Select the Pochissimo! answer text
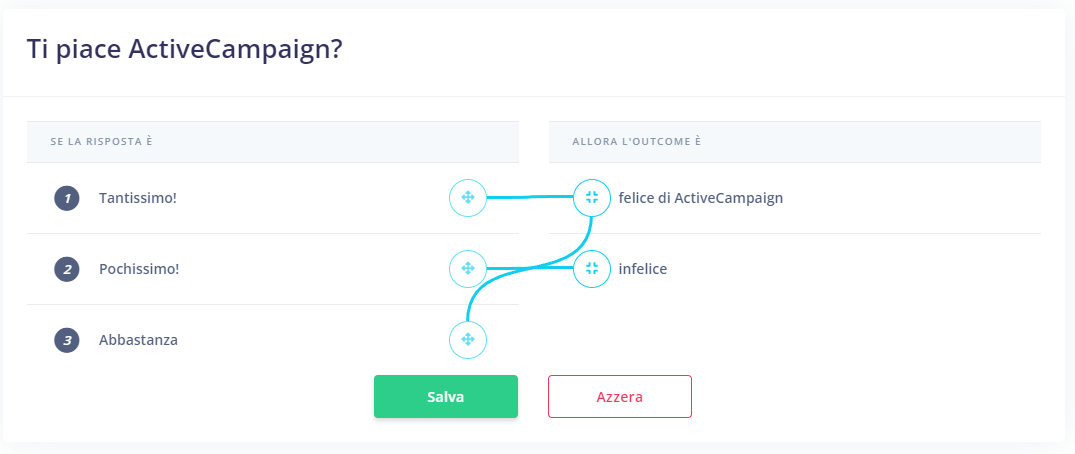The image size is (1075, 454). [x=139, y=269]
